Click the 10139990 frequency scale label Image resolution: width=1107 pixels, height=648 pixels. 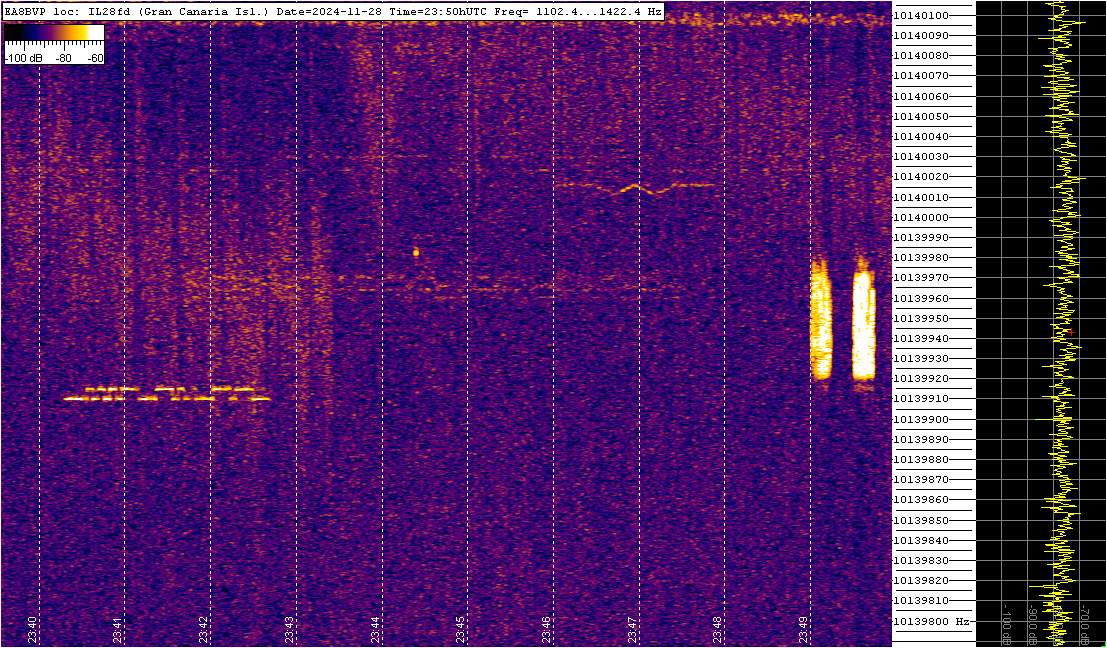click(921, 237)
